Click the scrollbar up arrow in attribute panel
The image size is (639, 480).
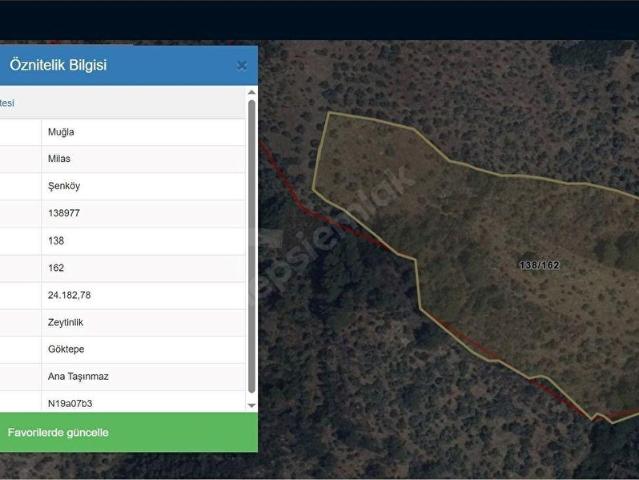point(252,92)
